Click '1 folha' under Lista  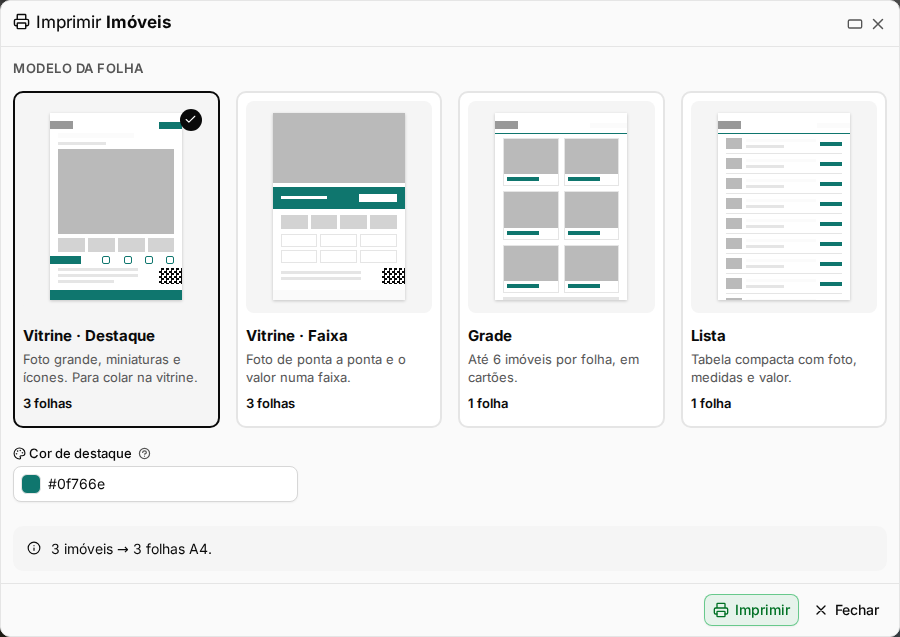click(711, 403)
